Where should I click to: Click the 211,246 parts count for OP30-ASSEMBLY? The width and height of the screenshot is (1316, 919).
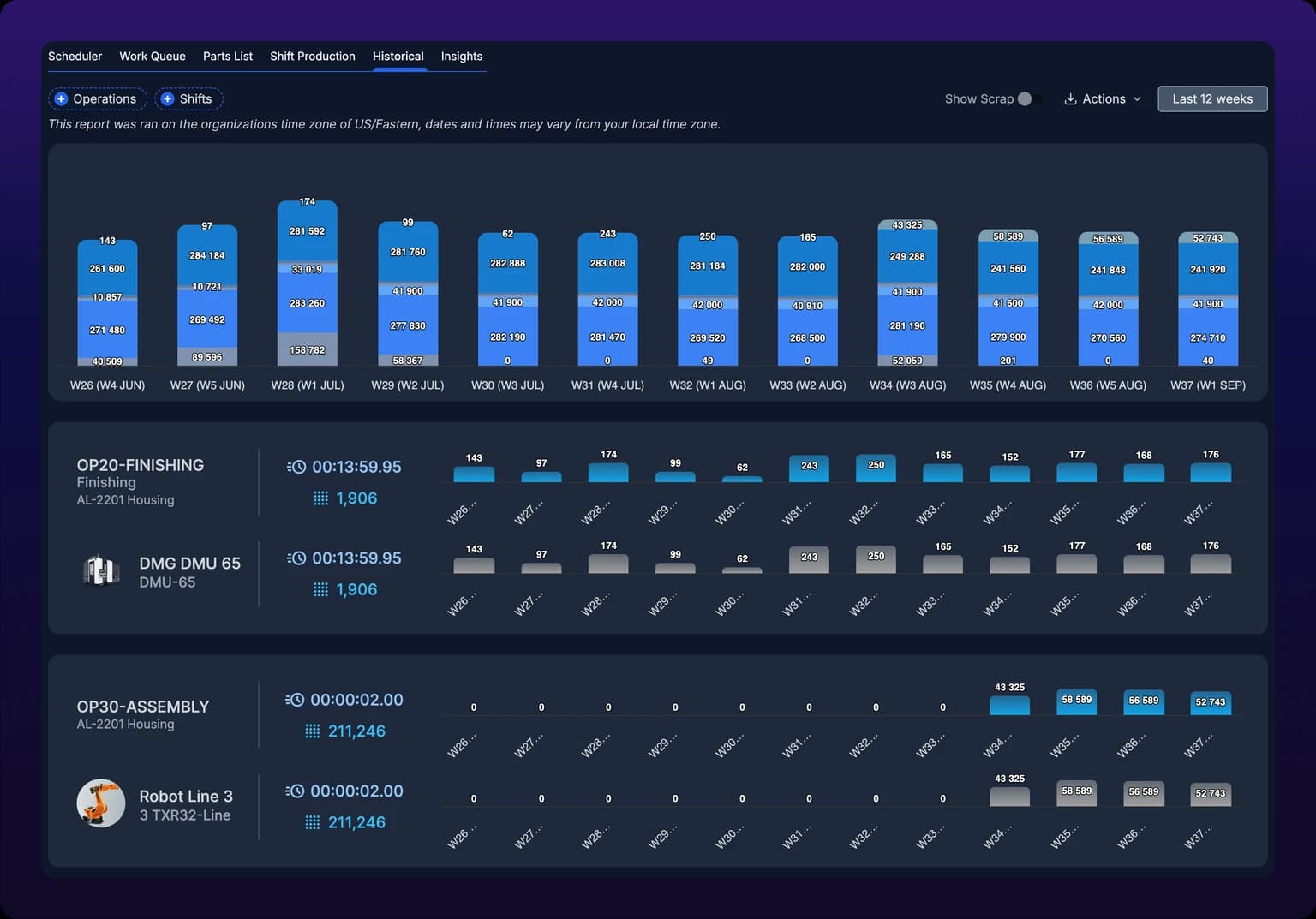point(356,731)
